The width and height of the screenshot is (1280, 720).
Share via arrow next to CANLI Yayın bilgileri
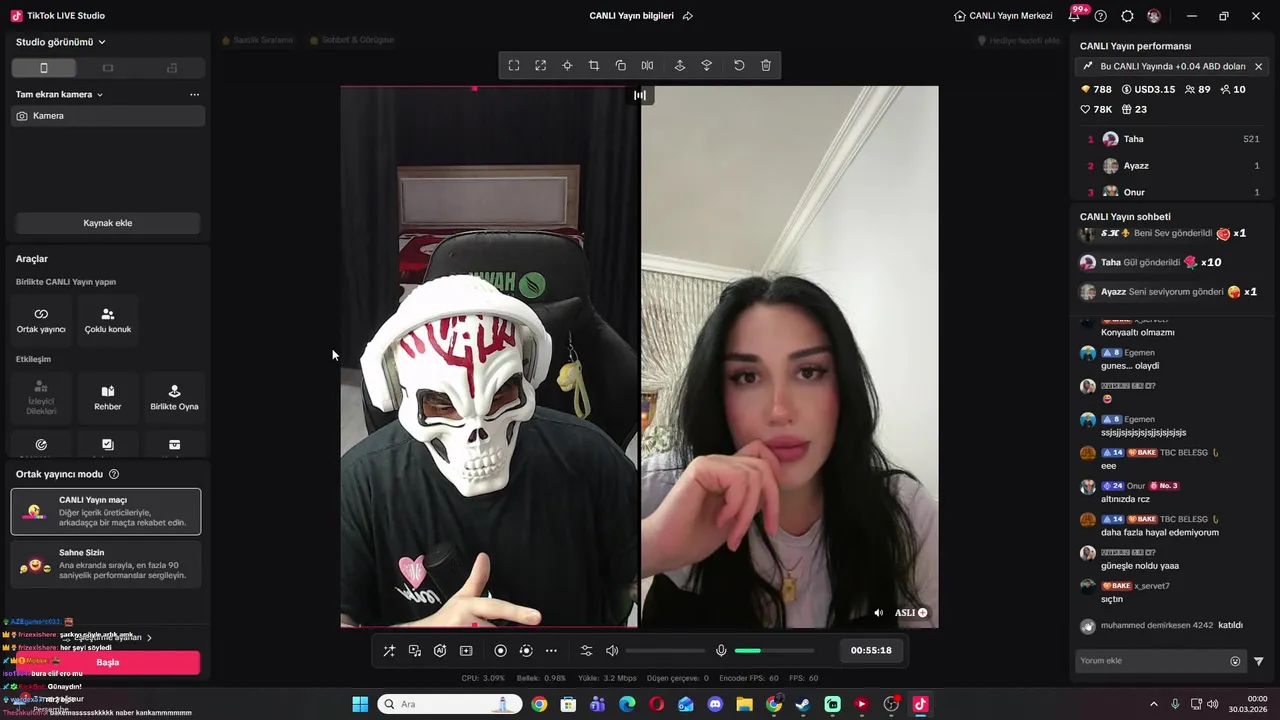688,16
